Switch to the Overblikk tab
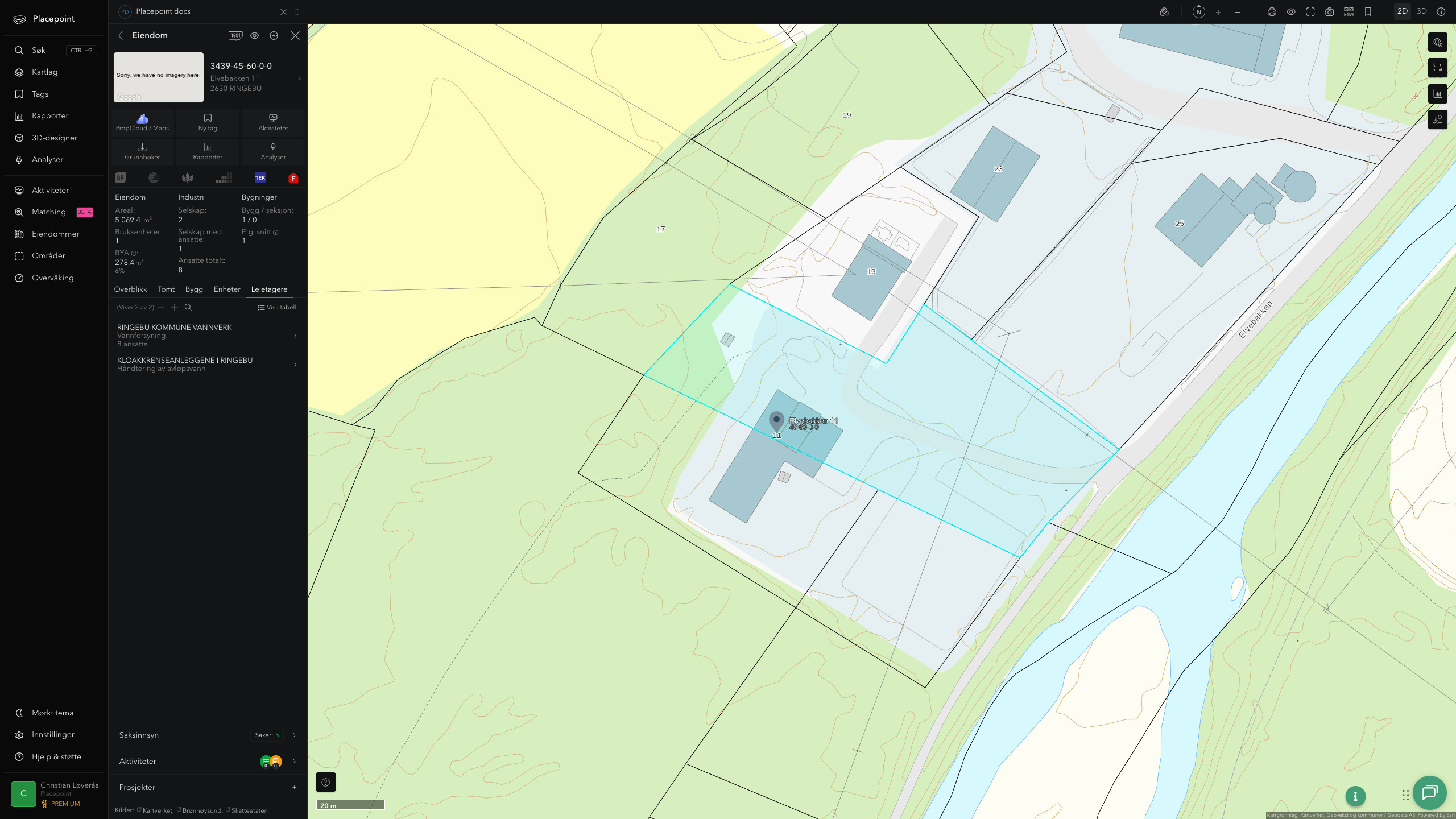 (x=130, y=289)
